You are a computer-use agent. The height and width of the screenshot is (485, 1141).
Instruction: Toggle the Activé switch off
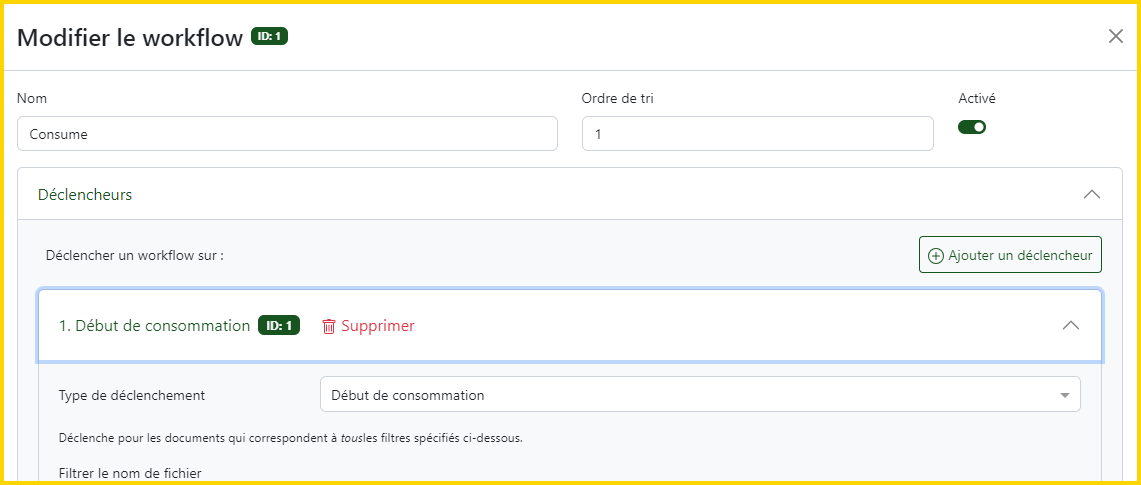pos(972,127)
